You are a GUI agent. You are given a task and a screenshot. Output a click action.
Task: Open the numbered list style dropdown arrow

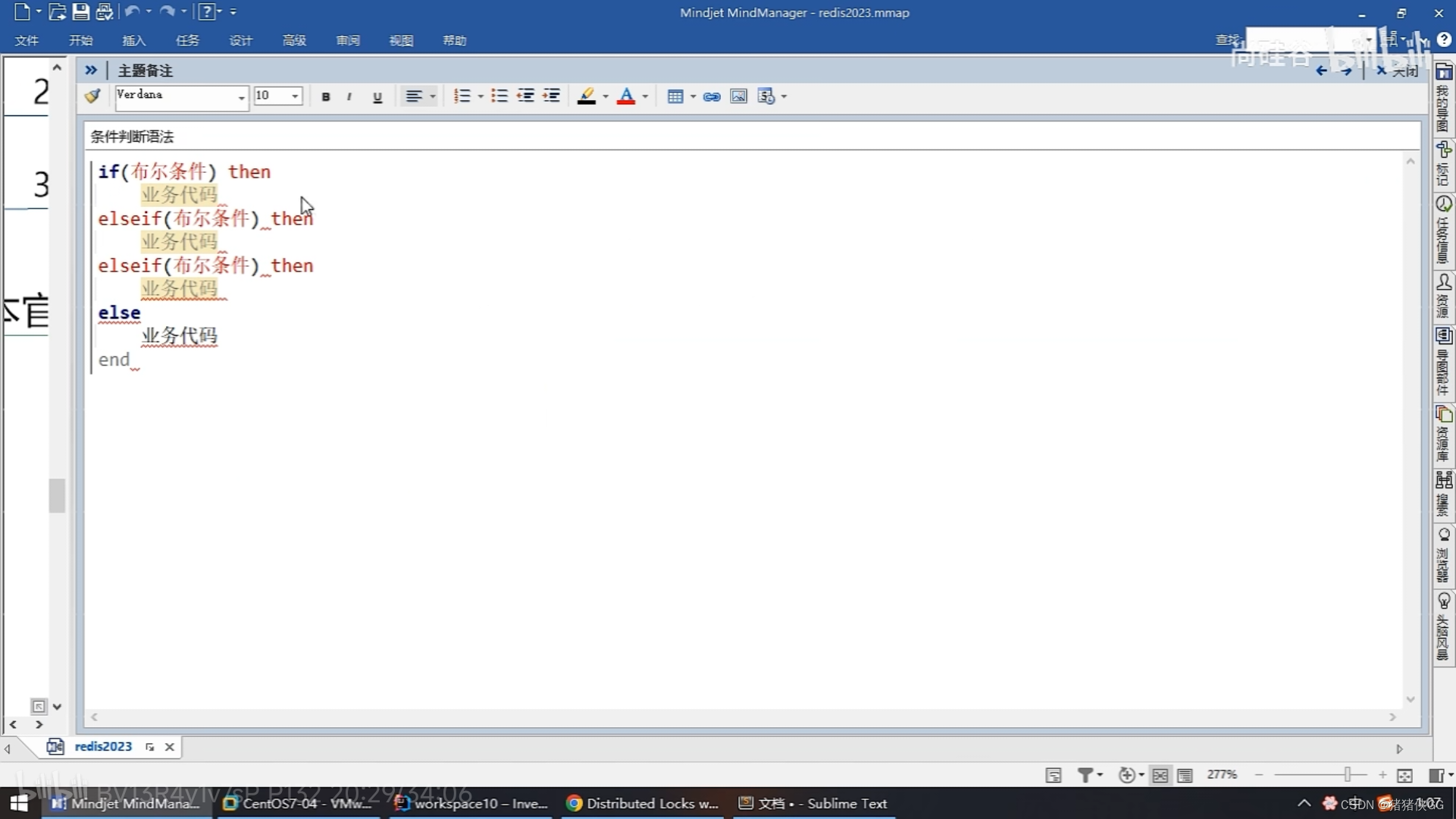pyautogui.click(x=481, y=96)
